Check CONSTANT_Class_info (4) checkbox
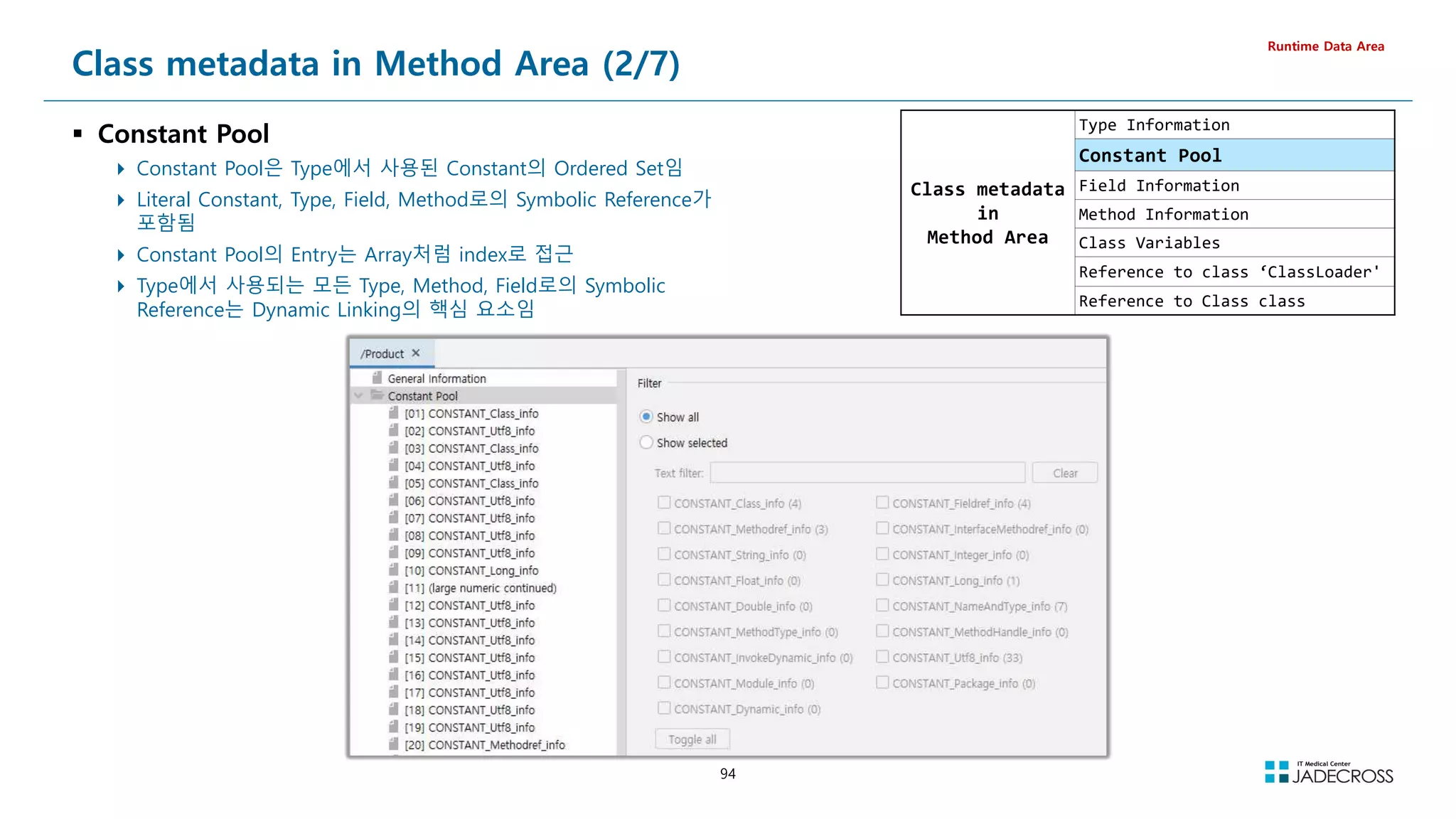 [x=664, y=503]
